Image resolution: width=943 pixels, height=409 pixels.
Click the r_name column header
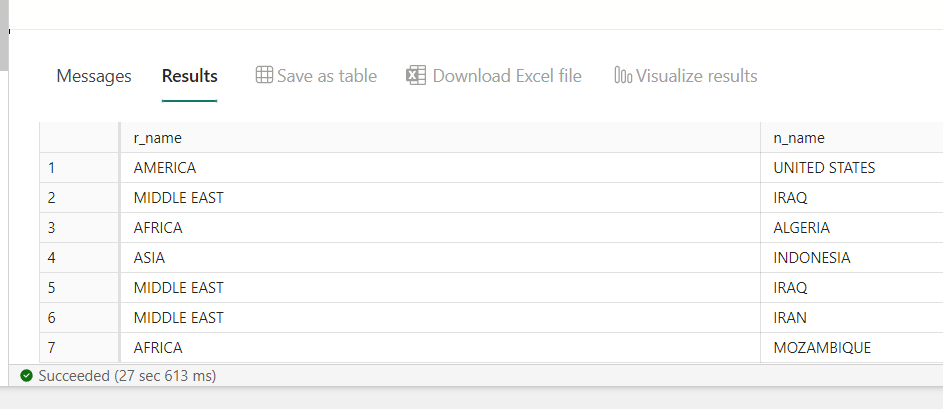(x=158, y=138)
